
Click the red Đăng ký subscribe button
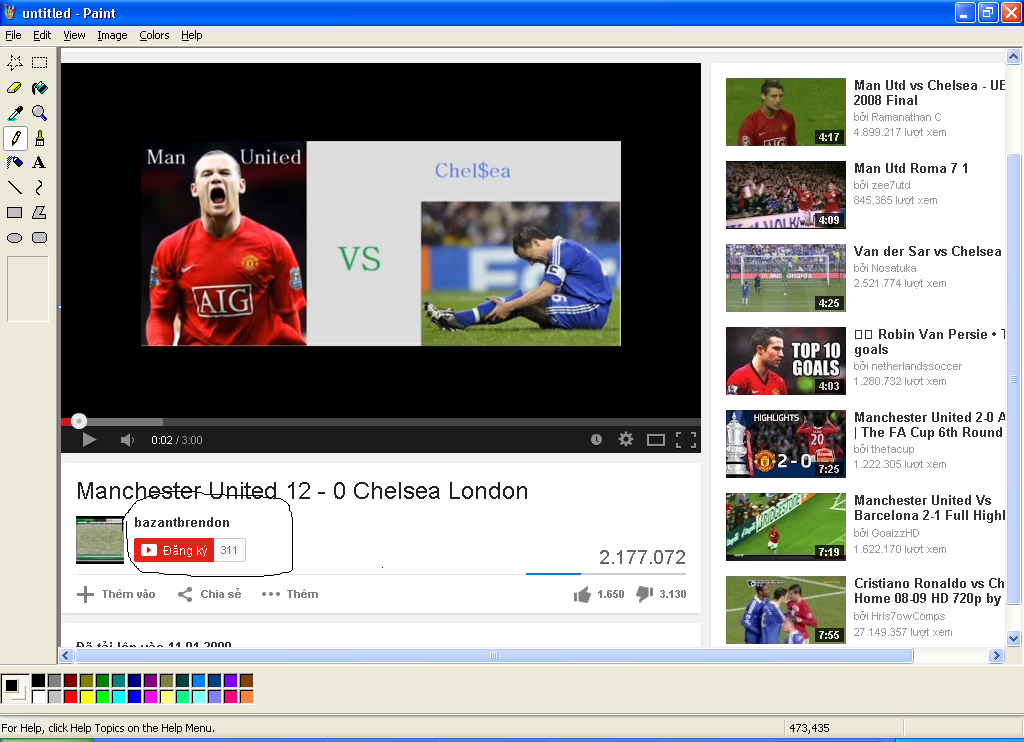click(x=174, y=550)
